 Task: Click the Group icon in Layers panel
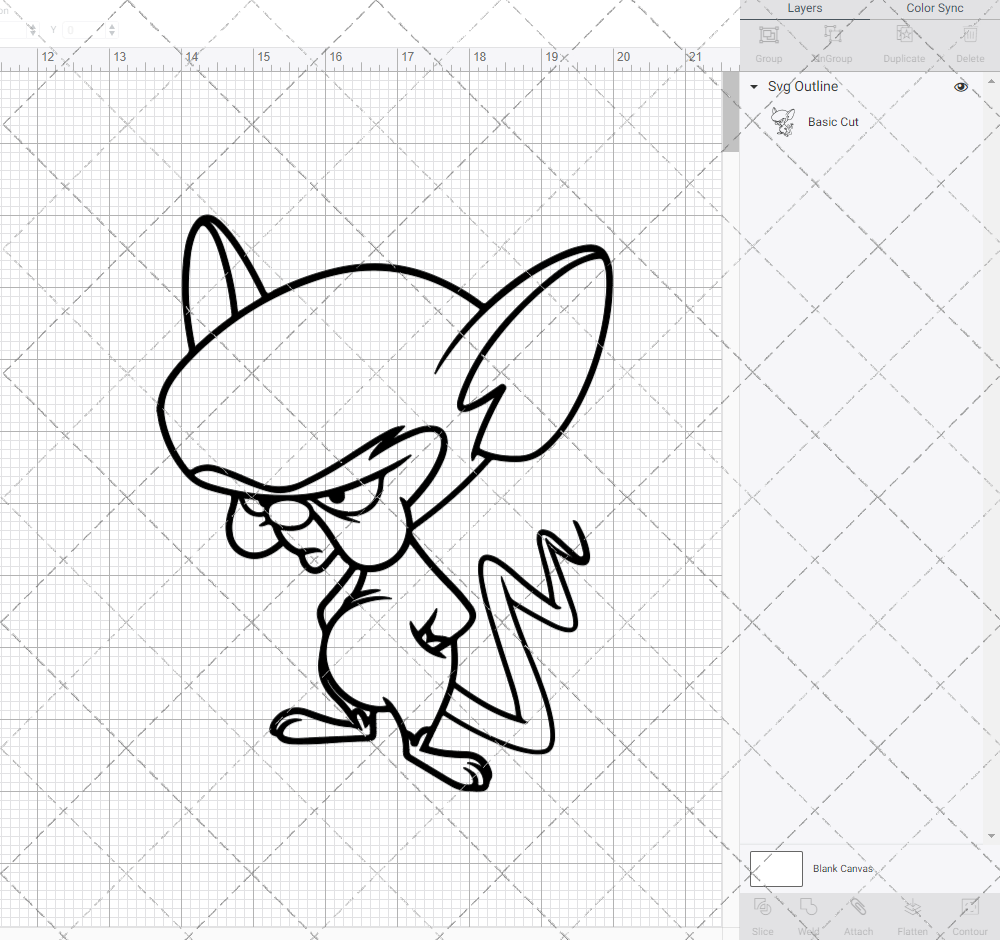pos(768,34)
